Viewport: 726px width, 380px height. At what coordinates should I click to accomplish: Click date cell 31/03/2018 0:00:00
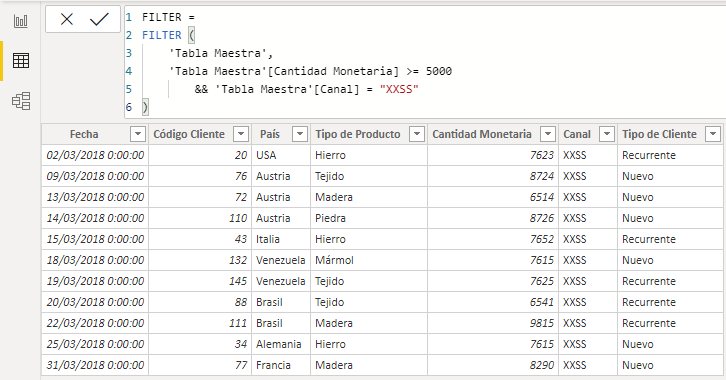(x=95, y=365)
